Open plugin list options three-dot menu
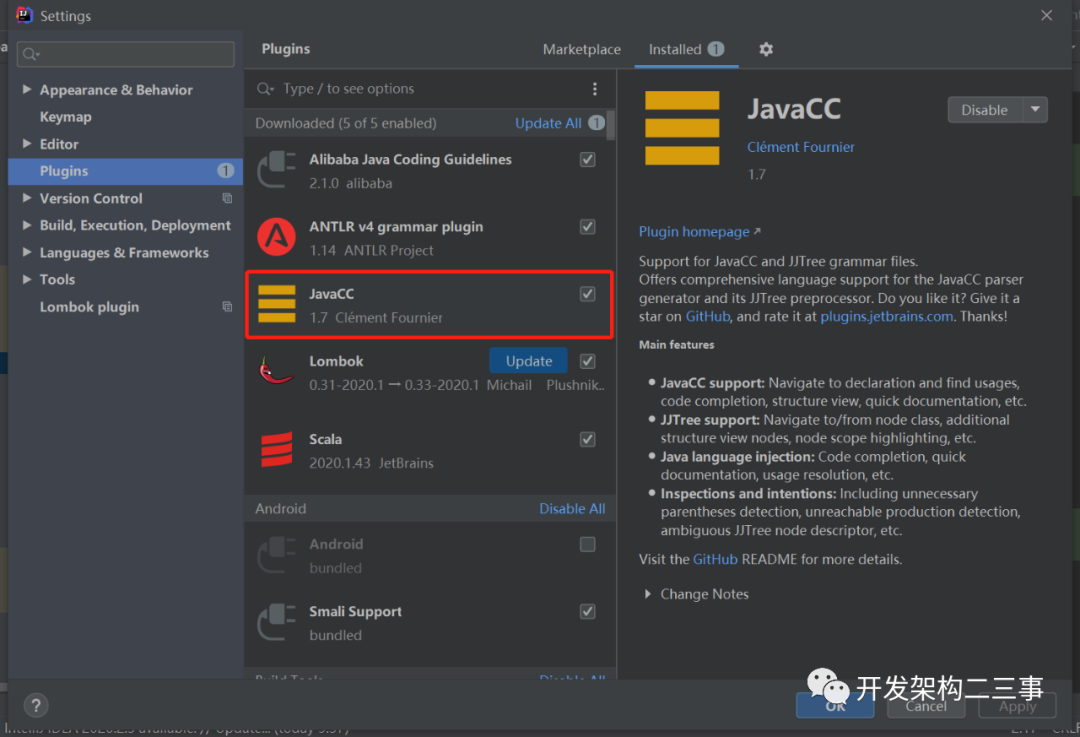Viewport: 1080px width, 737px height. pos(594,89)
